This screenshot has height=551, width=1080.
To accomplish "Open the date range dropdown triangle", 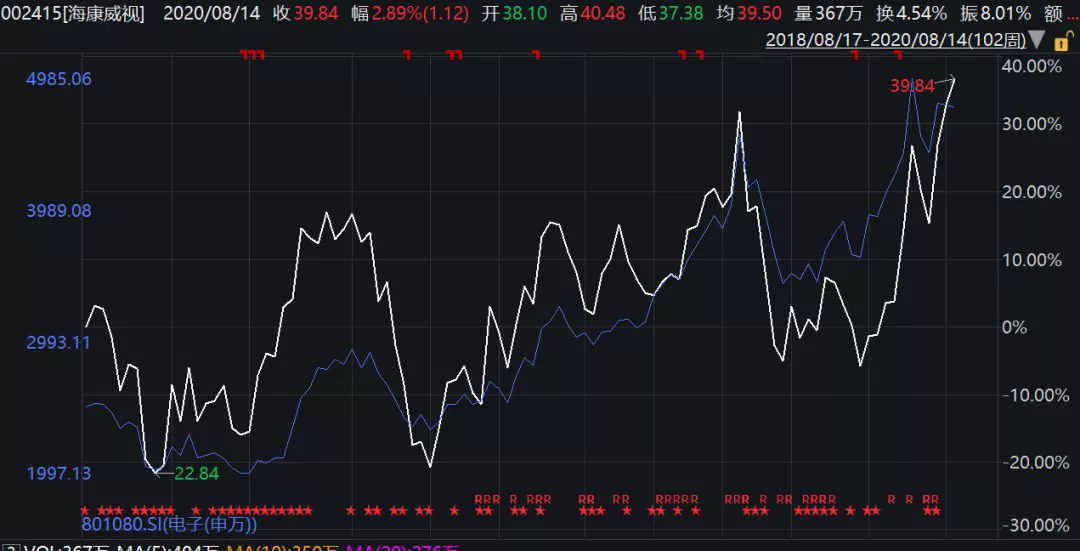I will 1037,40.
